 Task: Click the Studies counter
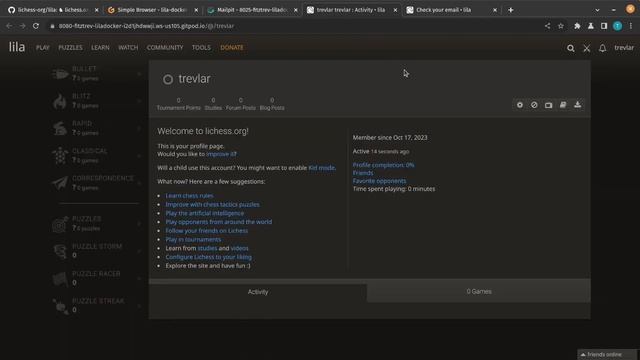[213, 104]
